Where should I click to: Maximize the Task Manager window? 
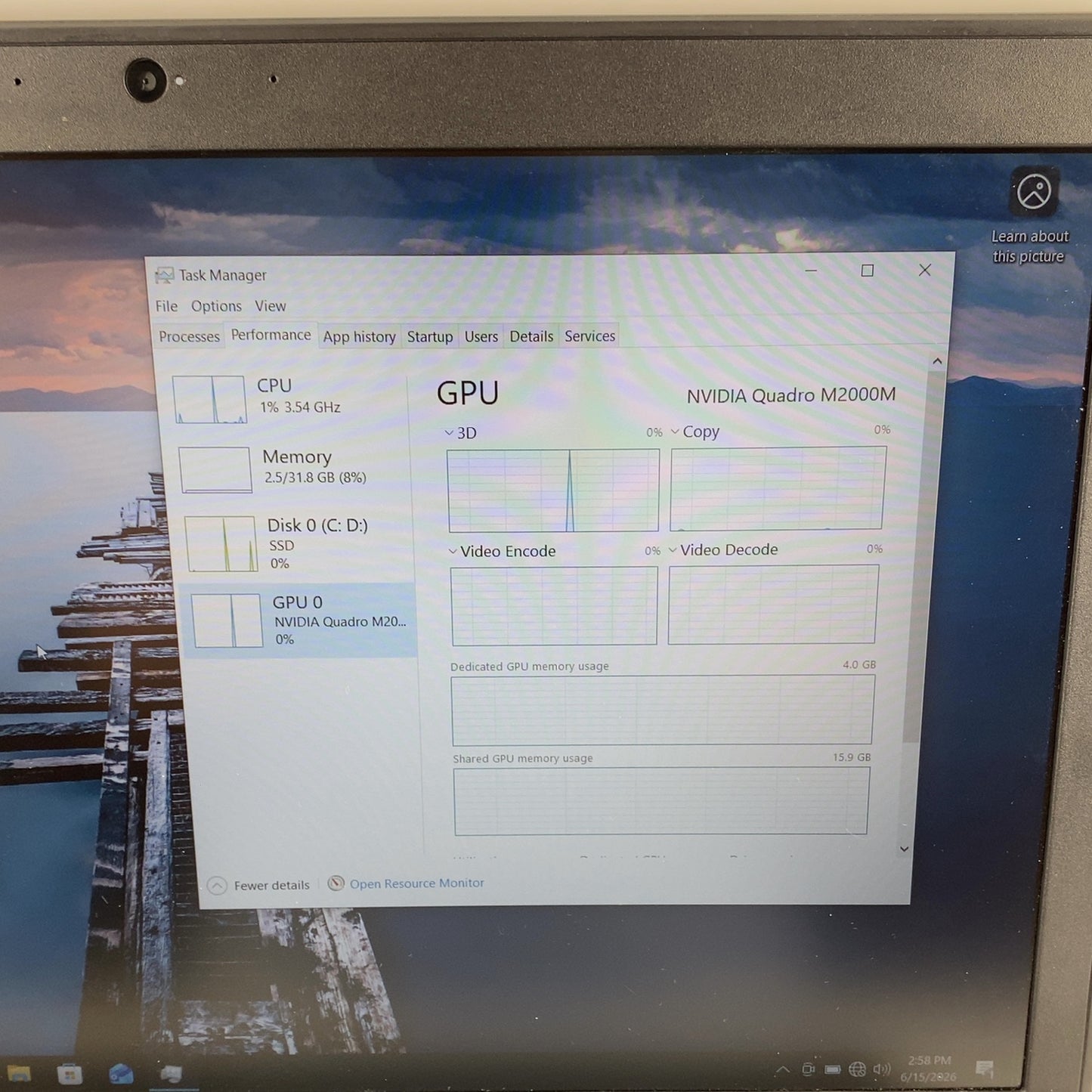(867, 271)
